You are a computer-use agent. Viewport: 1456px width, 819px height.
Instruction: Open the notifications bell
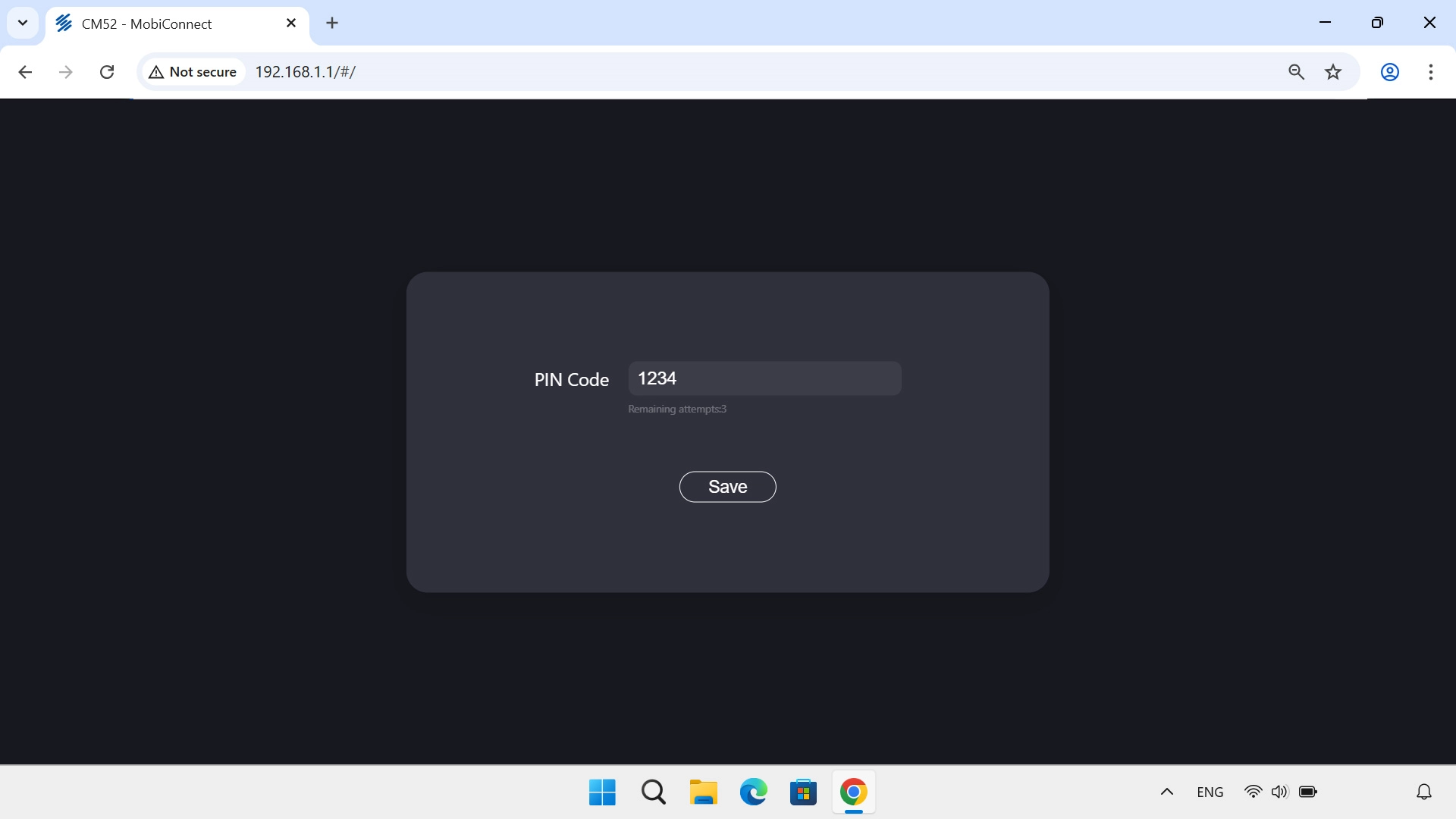(x=1423, y=792)
